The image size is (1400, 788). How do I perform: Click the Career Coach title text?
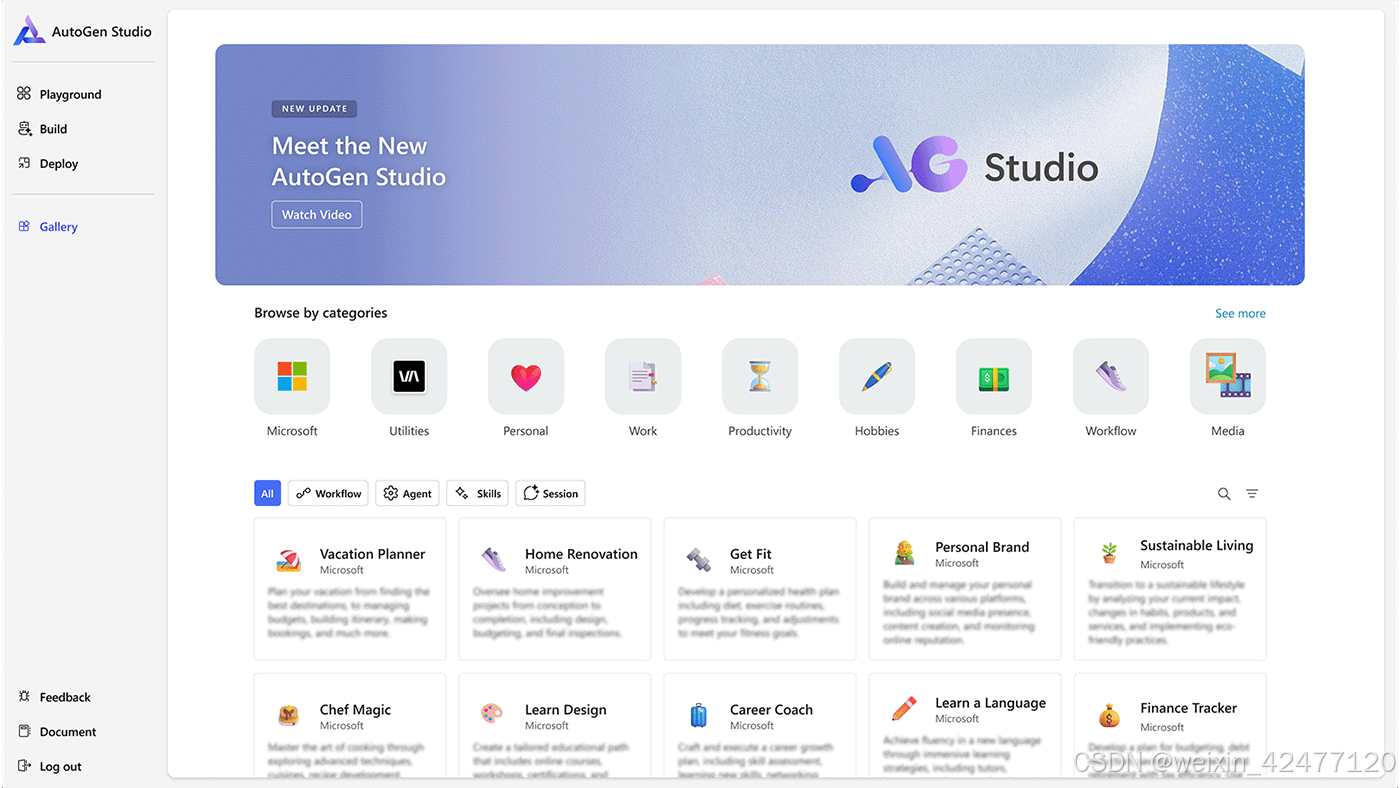click(771, 710)
